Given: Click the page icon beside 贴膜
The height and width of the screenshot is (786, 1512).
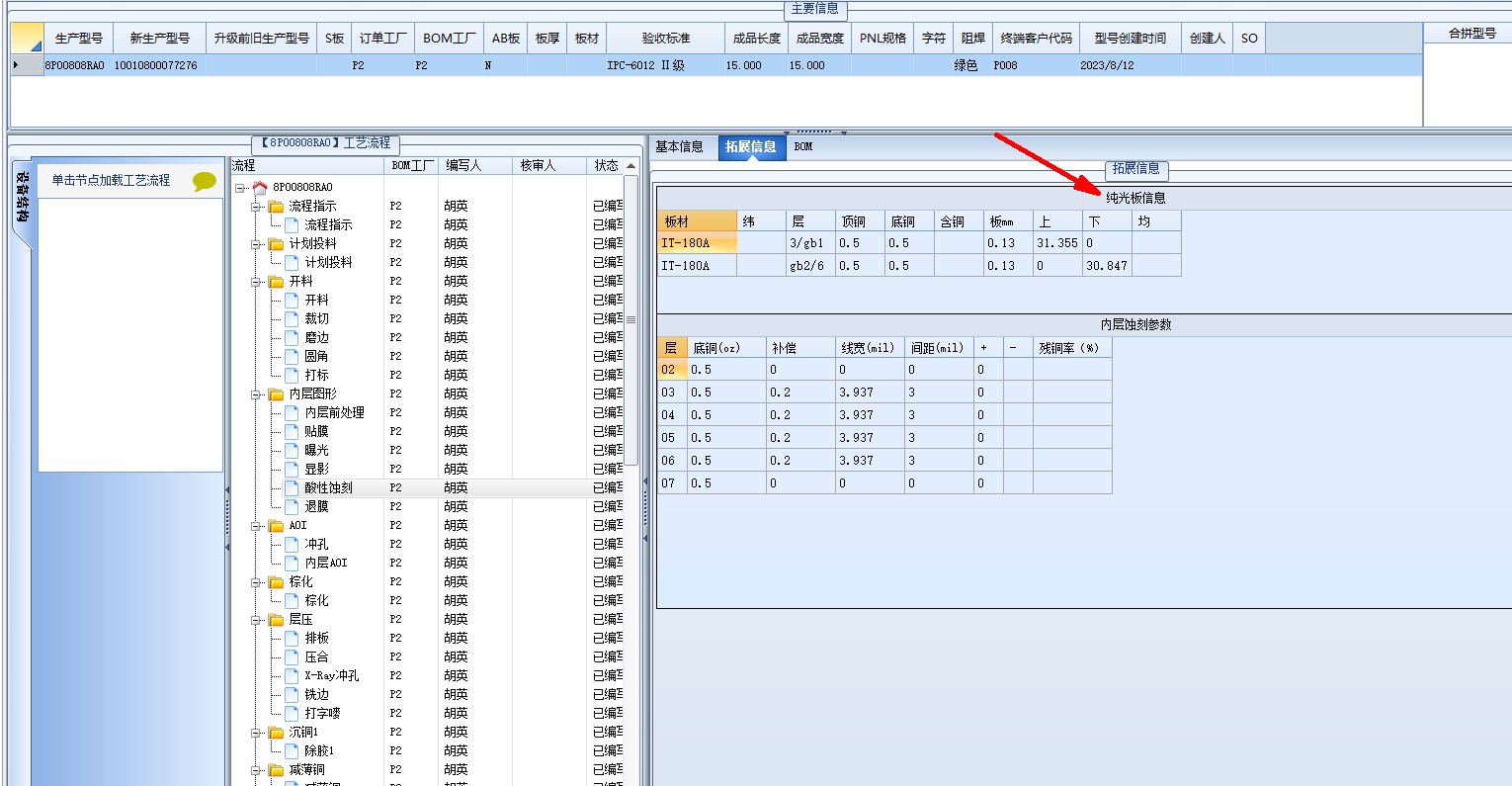Looking at the screenshot, I should [x=292, y=431].
